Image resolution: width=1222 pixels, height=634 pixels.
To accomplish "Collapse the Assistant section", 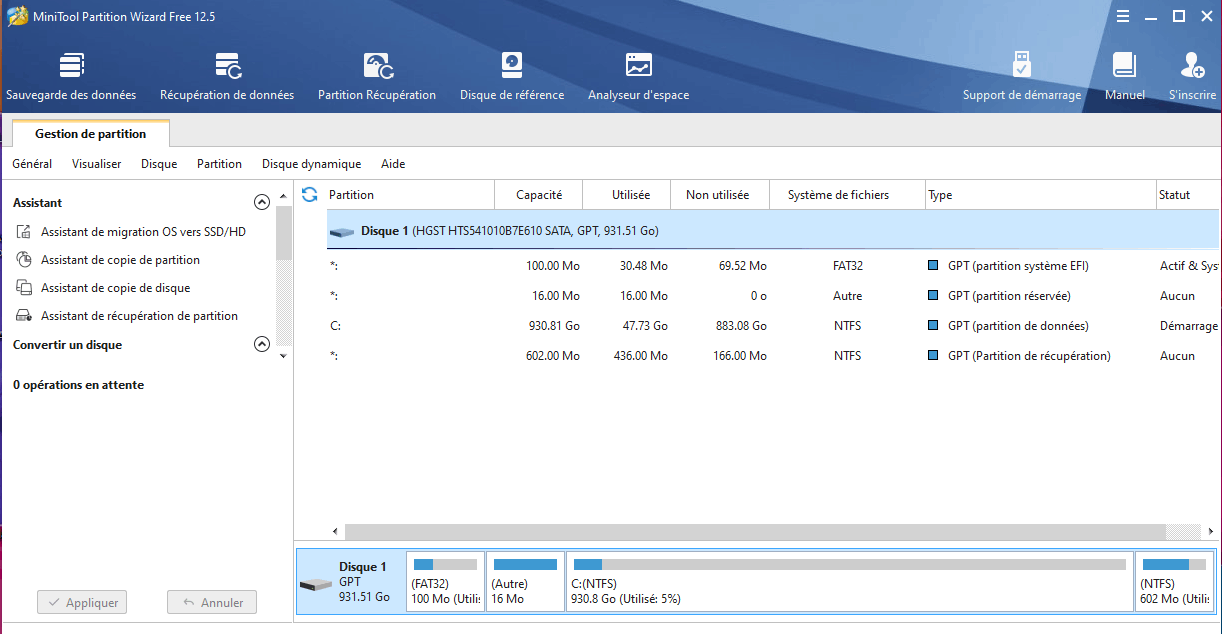I will pos(262,202).
